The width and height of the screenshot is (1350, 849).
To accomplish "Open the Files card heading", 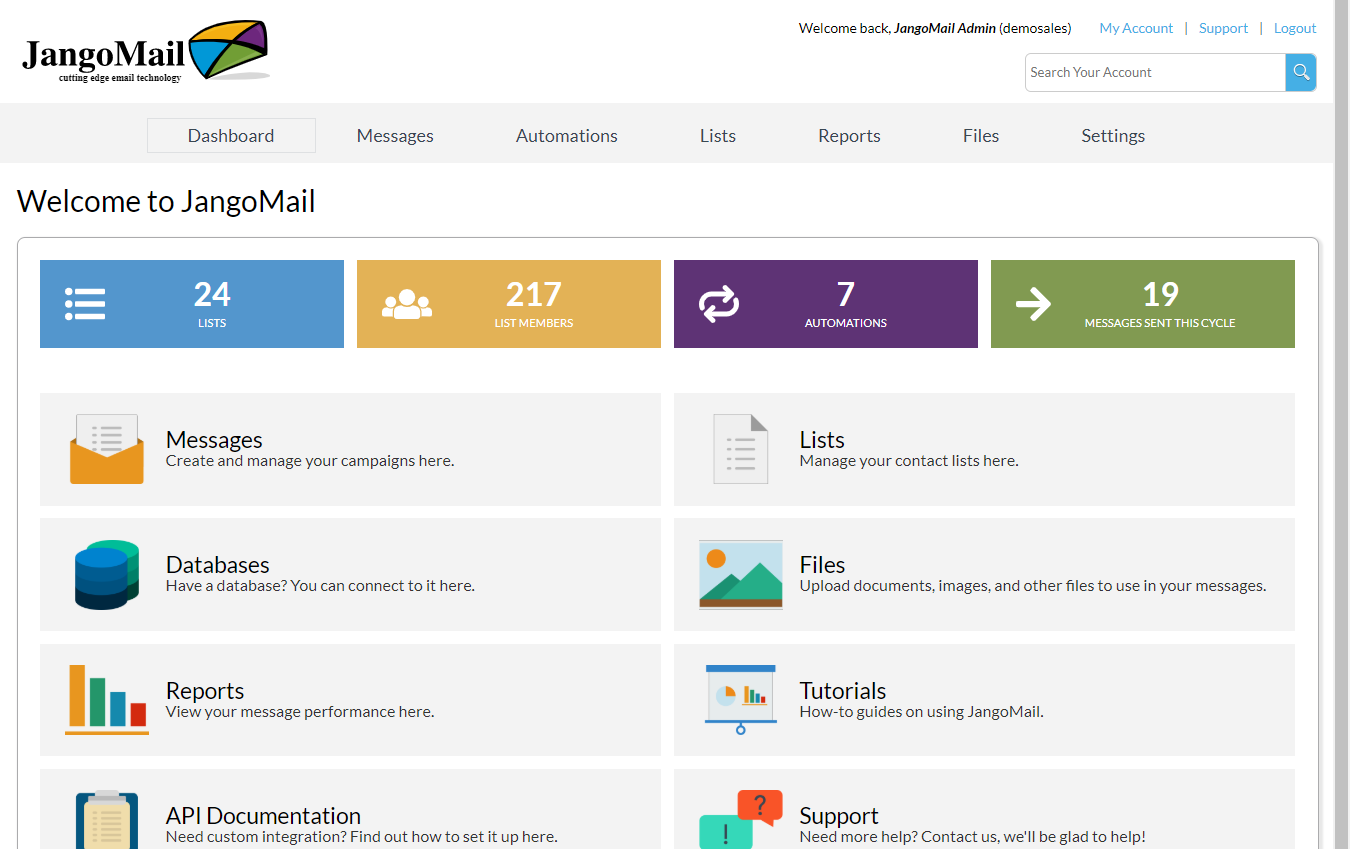I will 822,565.
